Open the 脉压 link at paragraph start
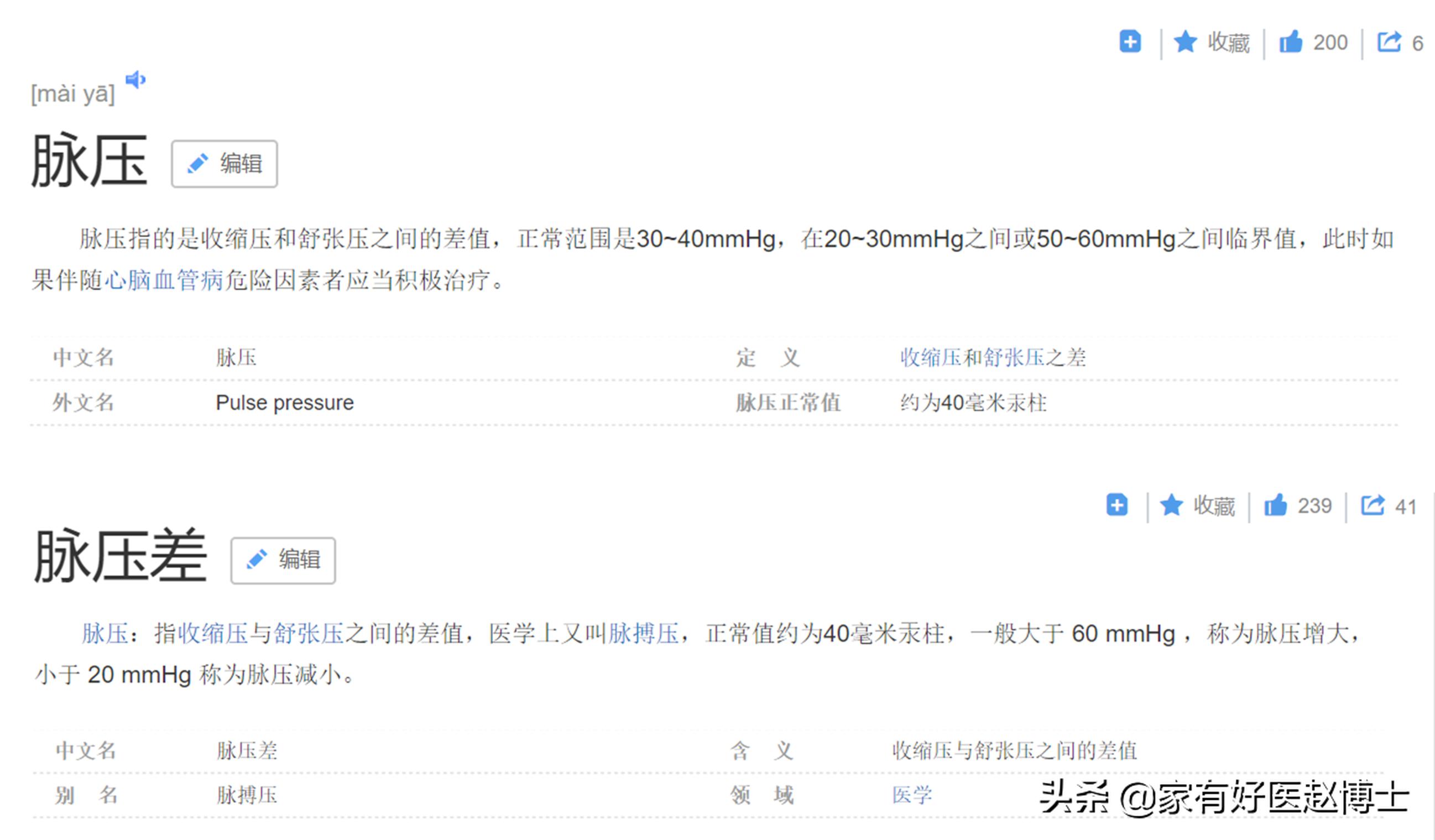 (x=106, y=633)
